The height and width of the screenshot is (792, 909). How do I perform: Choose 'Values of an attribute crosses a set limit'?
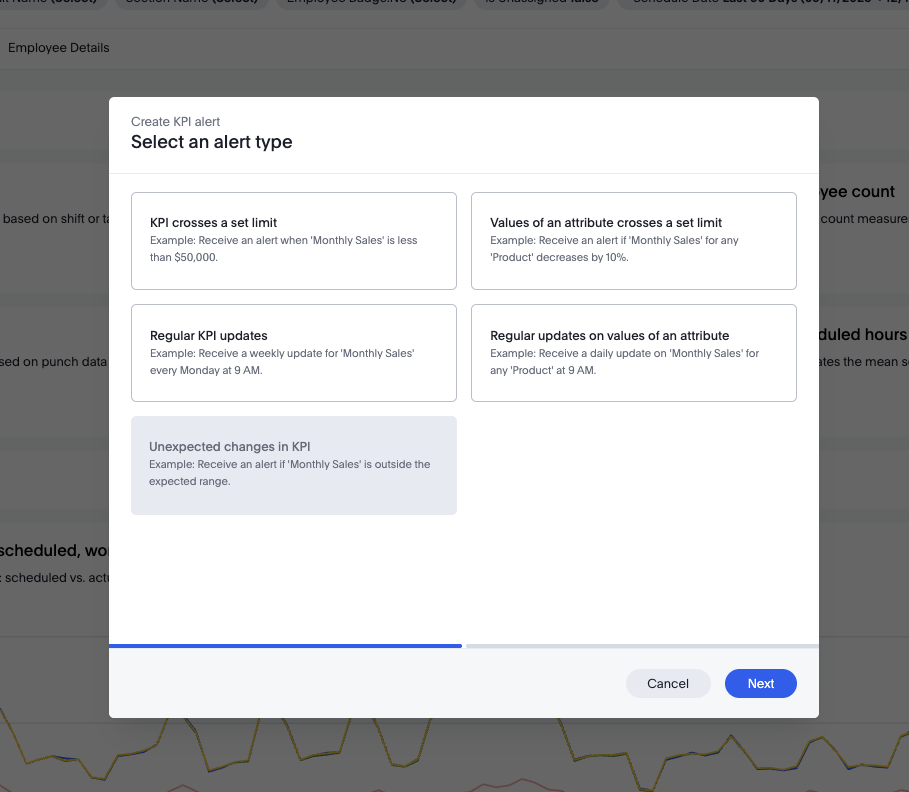coord(633,241)
